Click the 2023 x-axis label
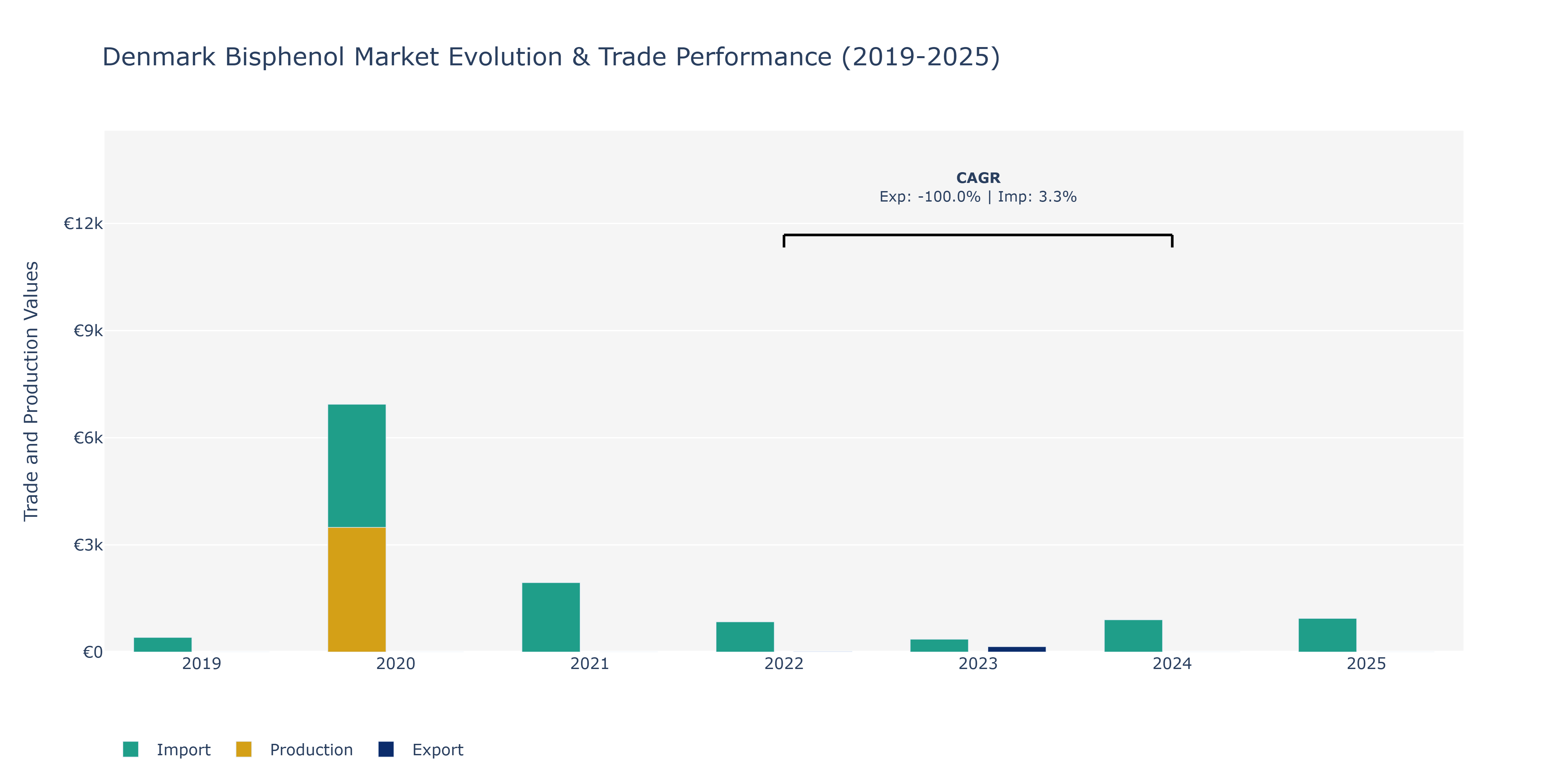1568x784 pixels. [978, 663]
